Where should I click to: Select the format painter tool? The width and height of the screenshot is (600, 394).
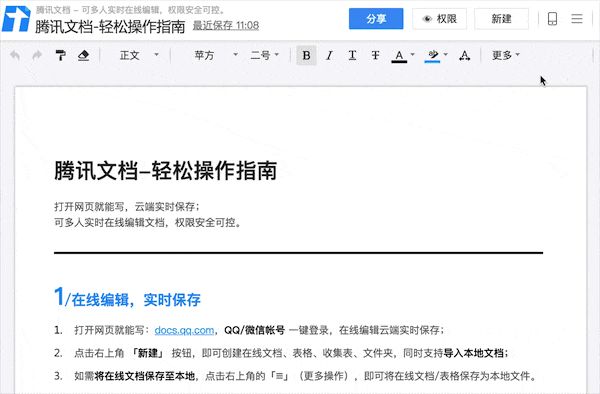pyautogui.click(x=60, y=55)
